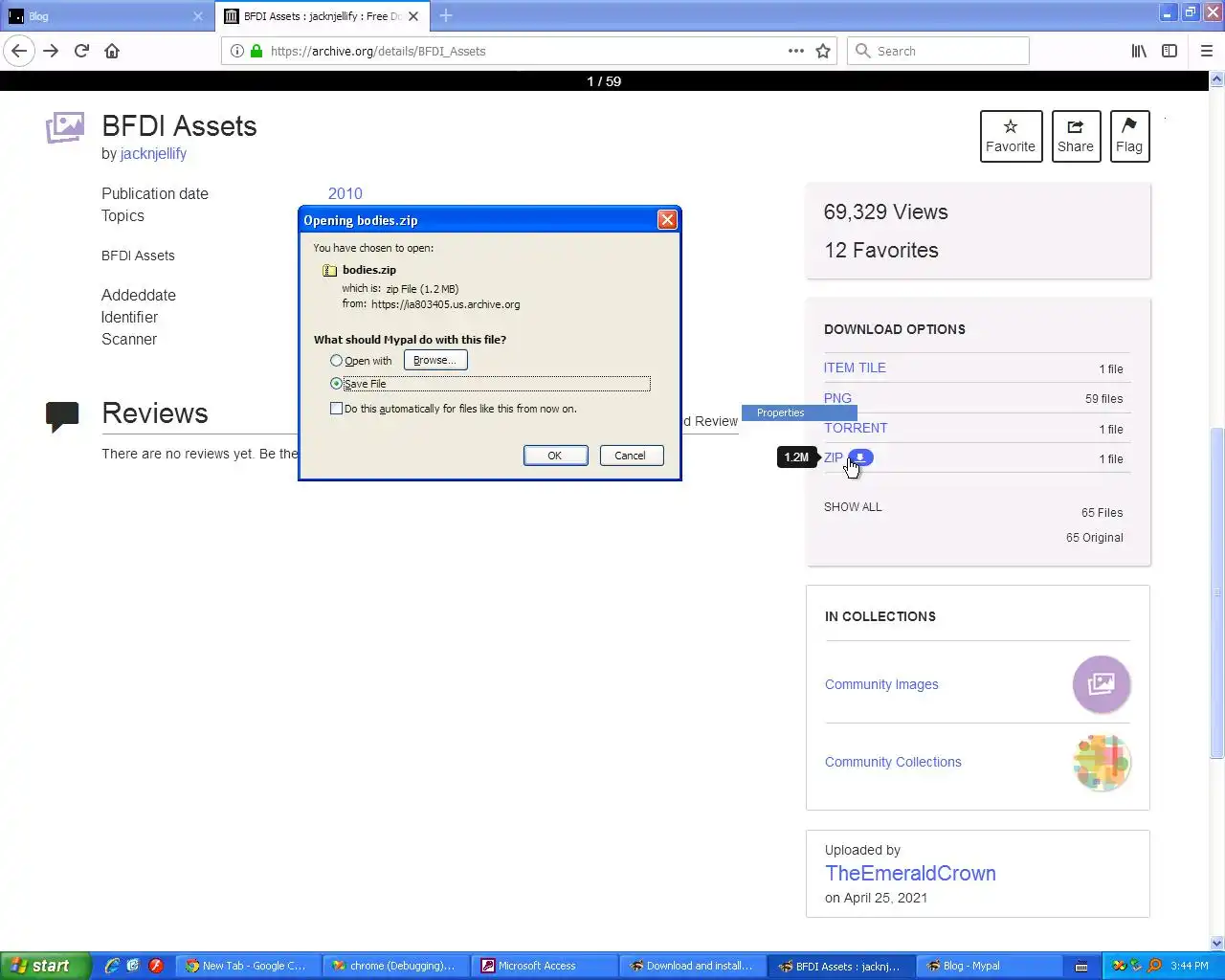The width and height of the screenshot is (1225, 980).
Task: Click the ZIP download link
Action: (834, 457)
